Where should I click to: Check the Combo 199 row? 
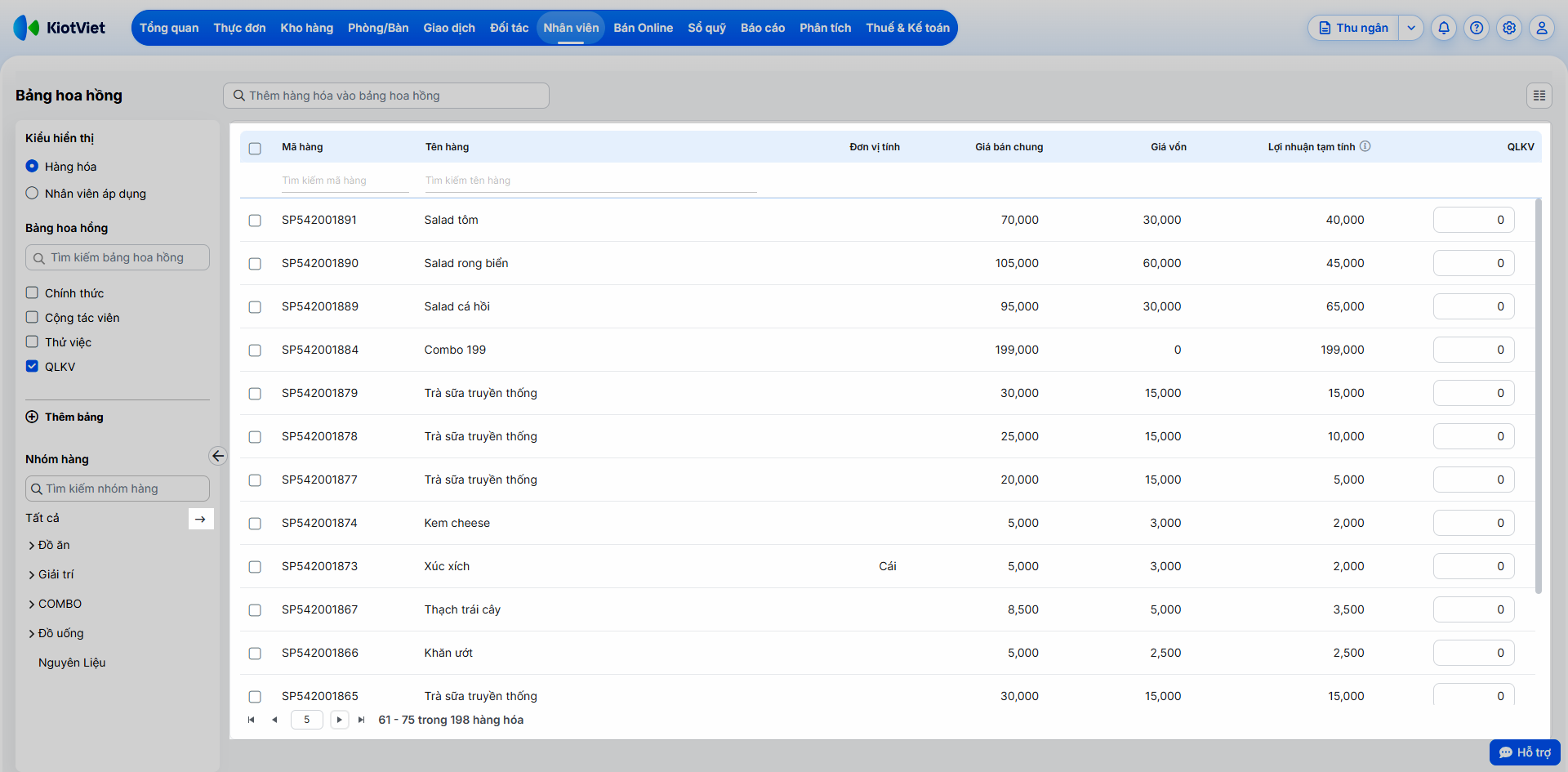(x=255, y=350)
